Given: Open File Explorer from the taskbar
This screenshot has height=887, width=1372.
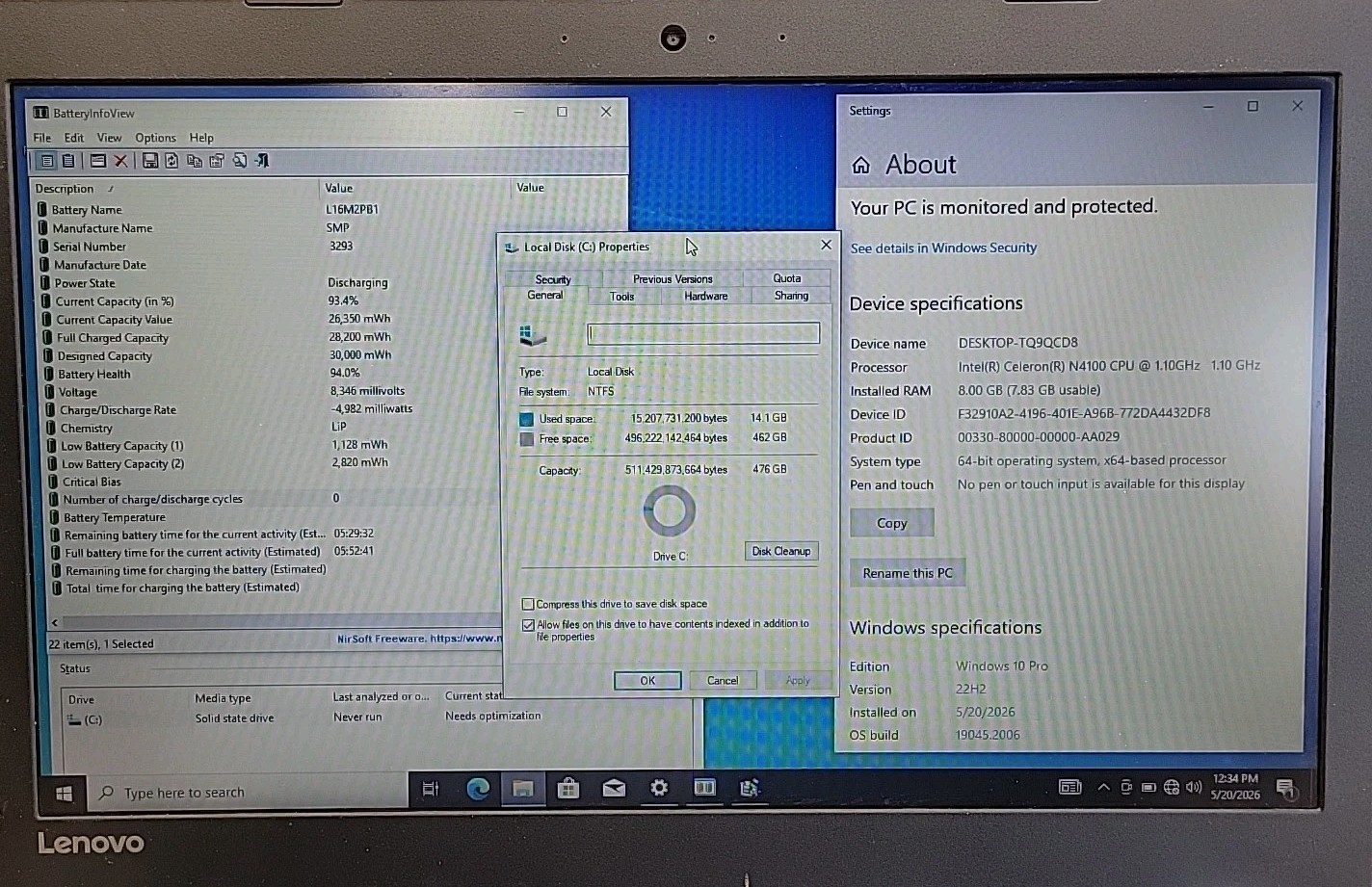Looking at the screenshot, I should pos(523,789).
